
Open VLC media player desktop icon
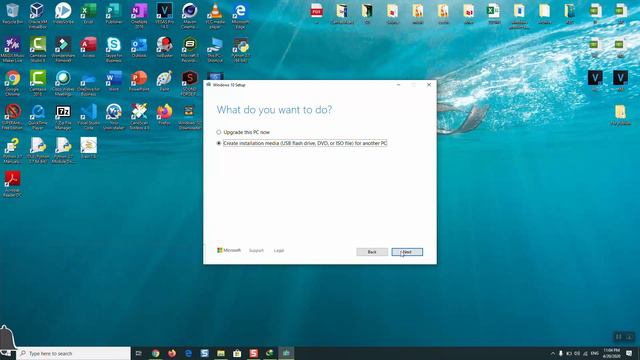pos(215,16)
